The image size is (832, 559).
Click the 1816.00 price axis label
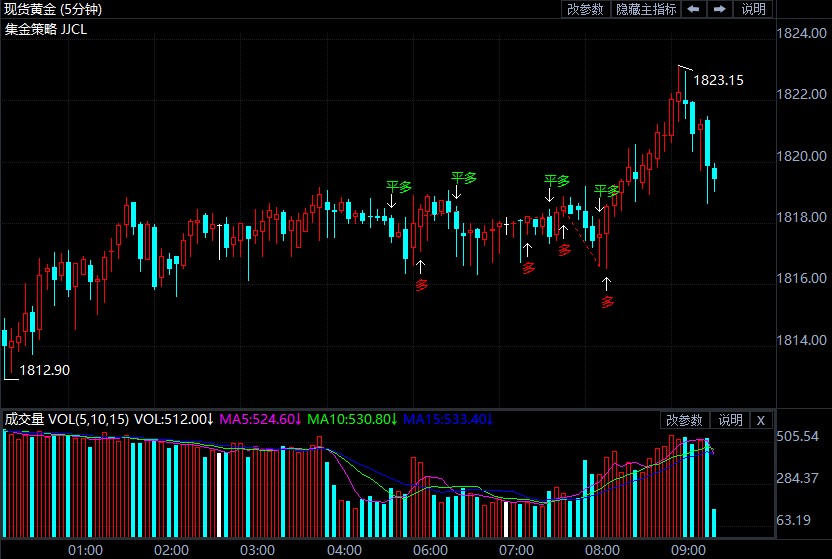(801, 278)
